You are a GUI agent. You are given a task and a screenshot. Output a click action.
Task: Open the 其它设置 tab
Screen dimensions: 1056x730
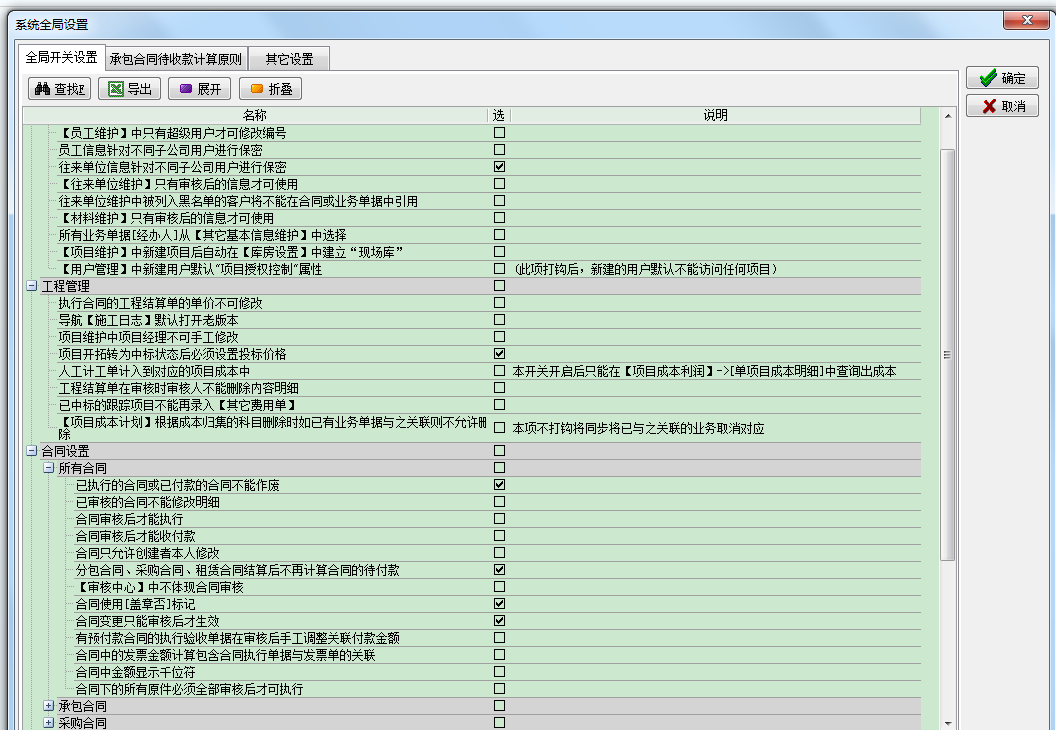point(289,59)
